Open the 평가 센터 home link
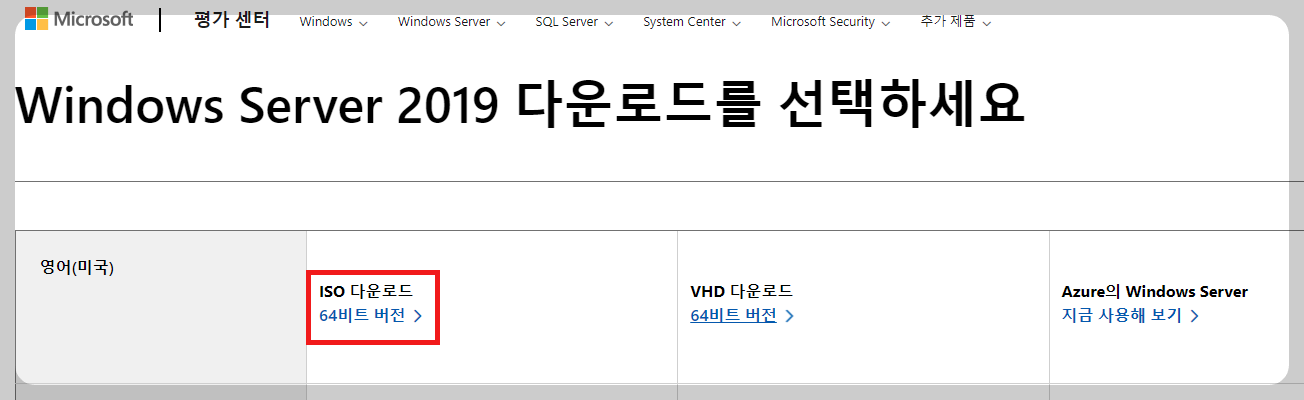This screenshot has width=1304, height=400. [x=232, y=20]
